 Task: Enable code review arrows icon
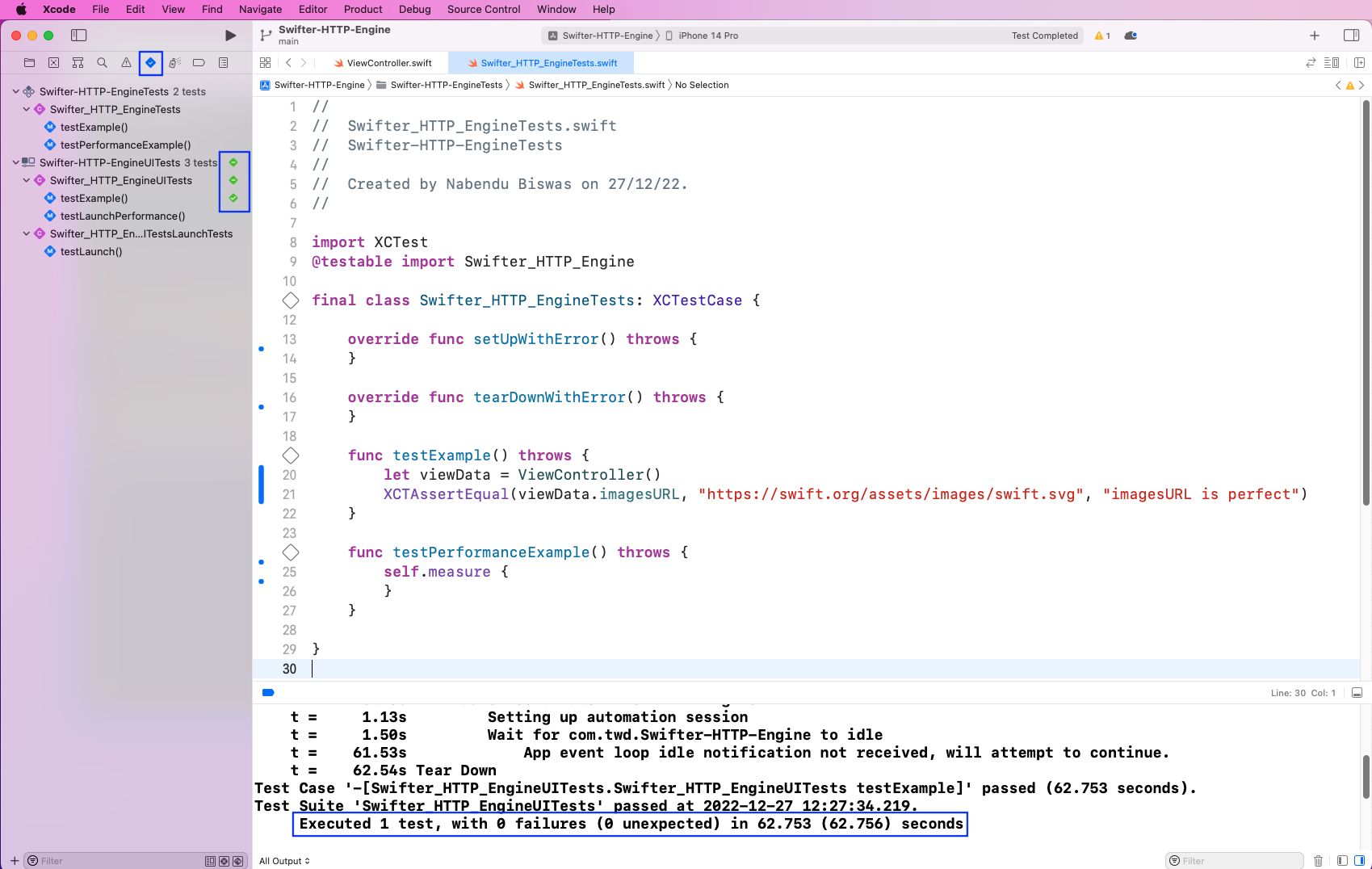[x=1311, y=62]
